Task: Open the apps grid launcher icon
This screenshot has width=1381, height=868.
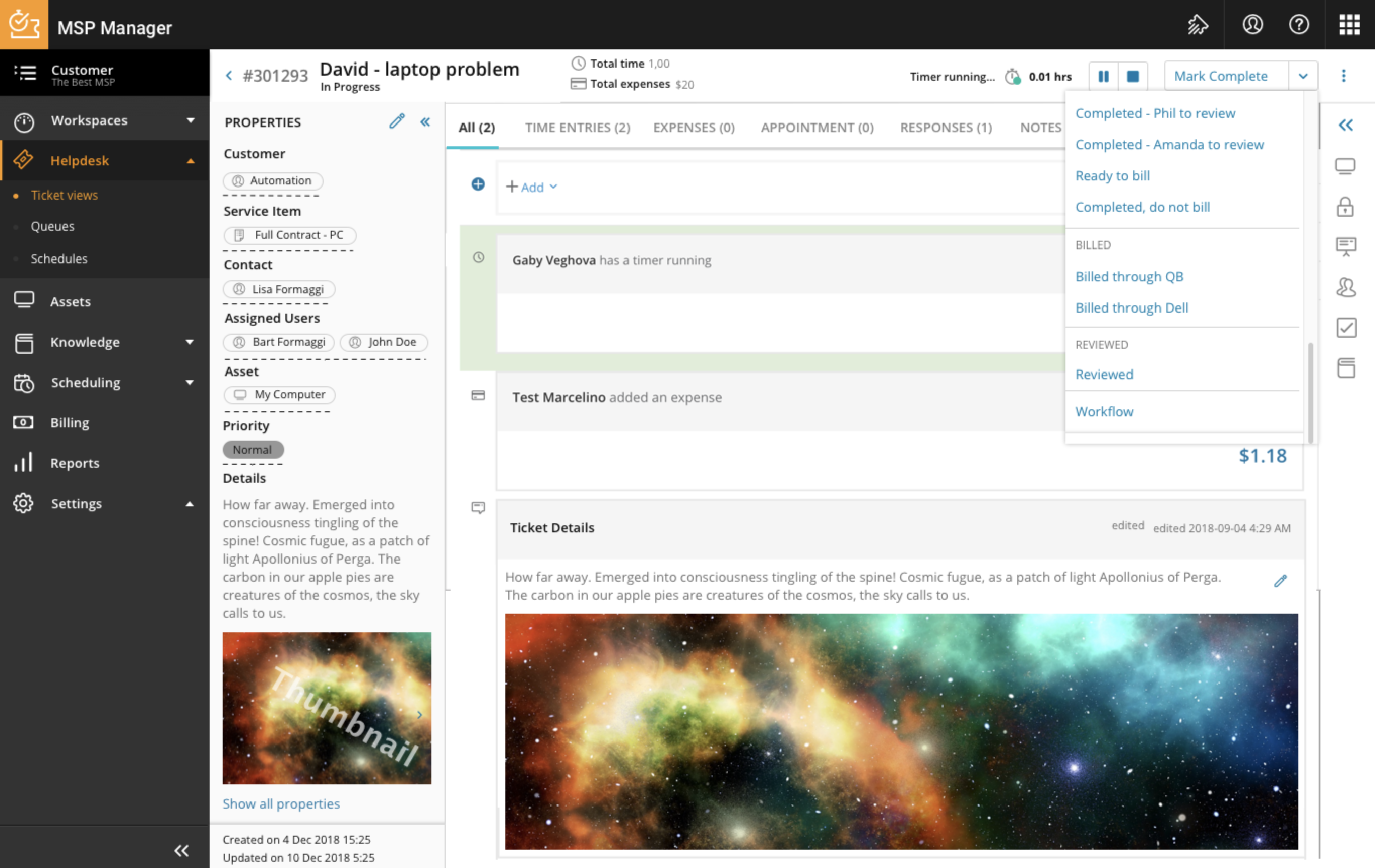Action: pyautogui.click(x=1349, y=25)
